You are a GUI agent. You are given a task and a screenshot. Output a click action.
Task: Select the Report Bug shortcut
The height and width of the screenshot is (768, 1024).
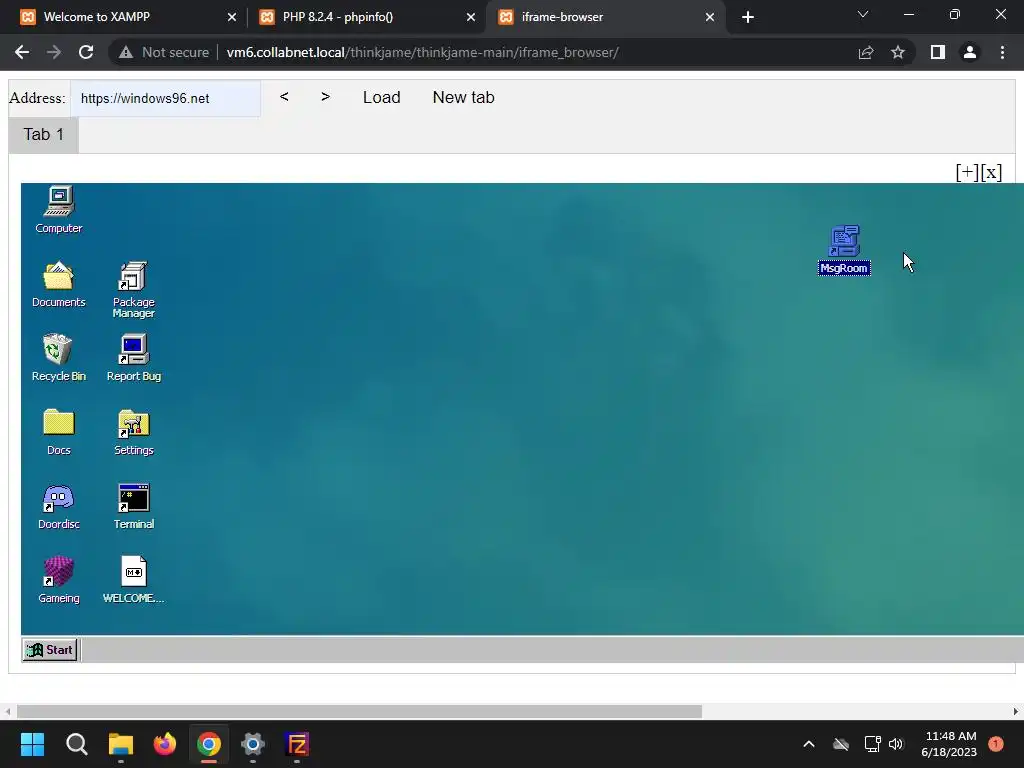[x=133, y=357]
